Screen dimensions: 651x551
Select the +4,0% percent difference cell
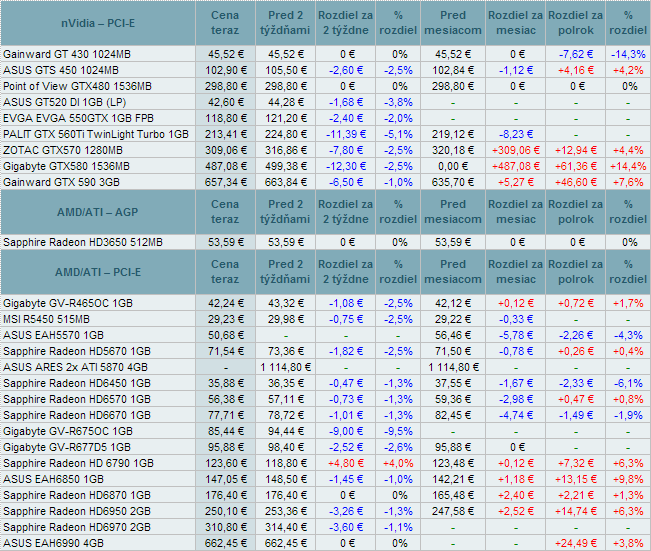point(398,463)
